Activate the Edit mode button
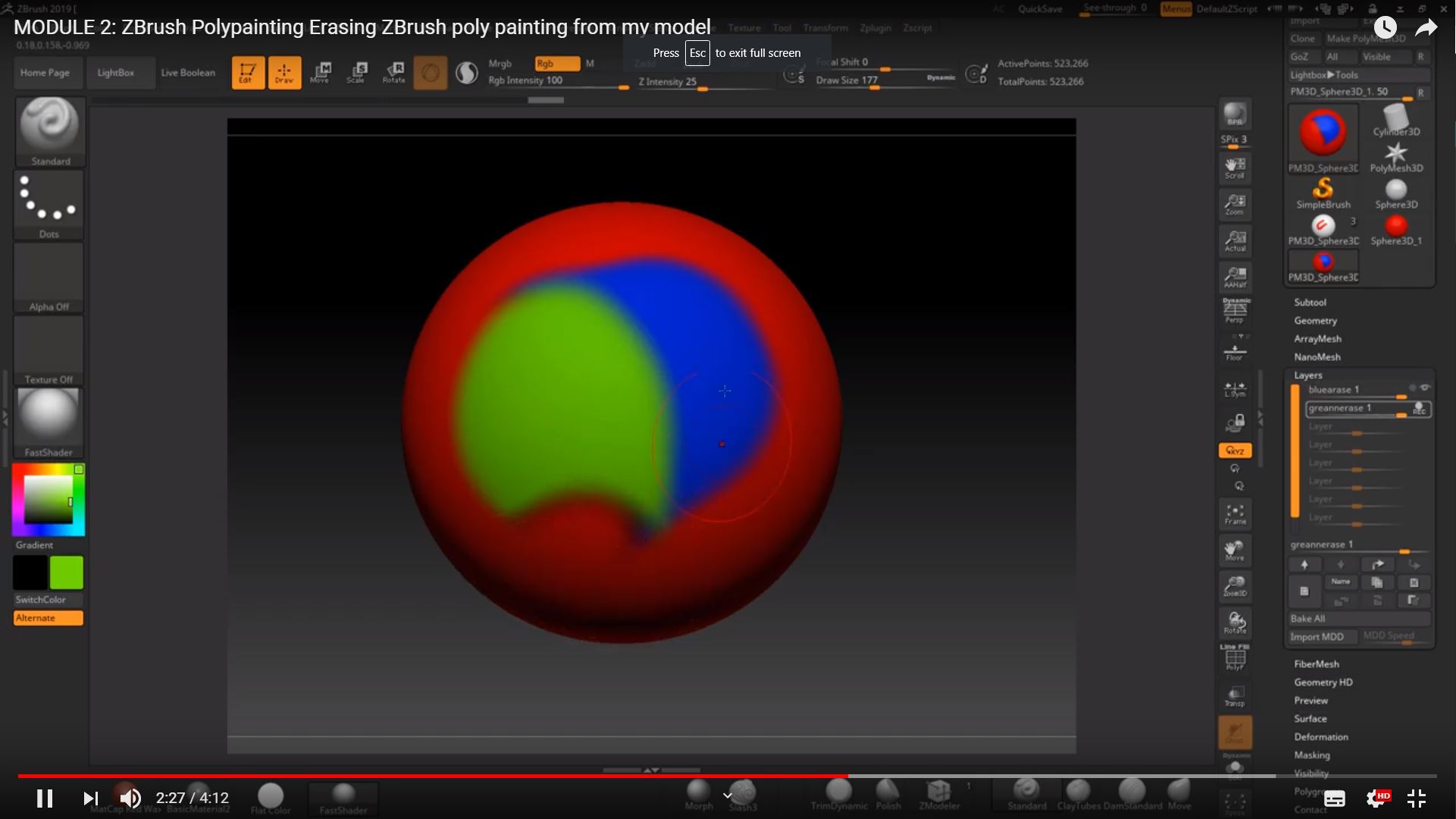 [248, 73]
